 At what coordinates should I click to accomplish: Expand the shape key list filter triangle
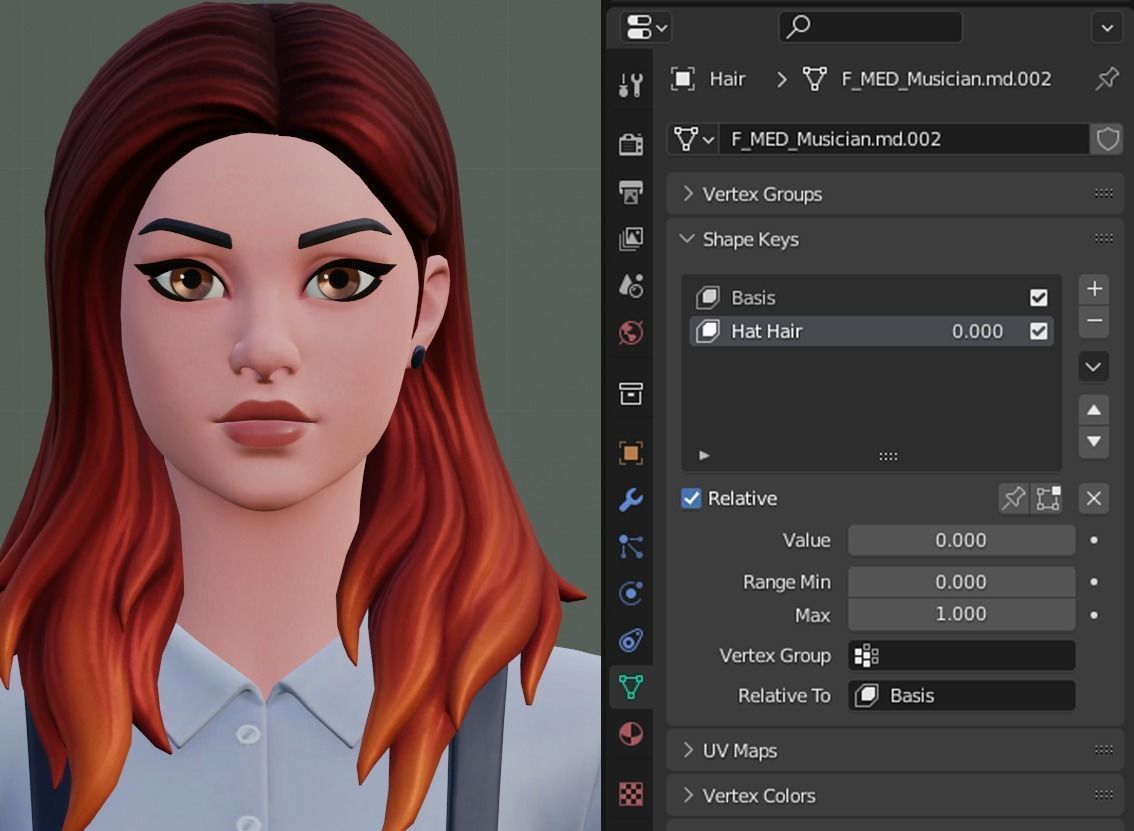[704, 456]
